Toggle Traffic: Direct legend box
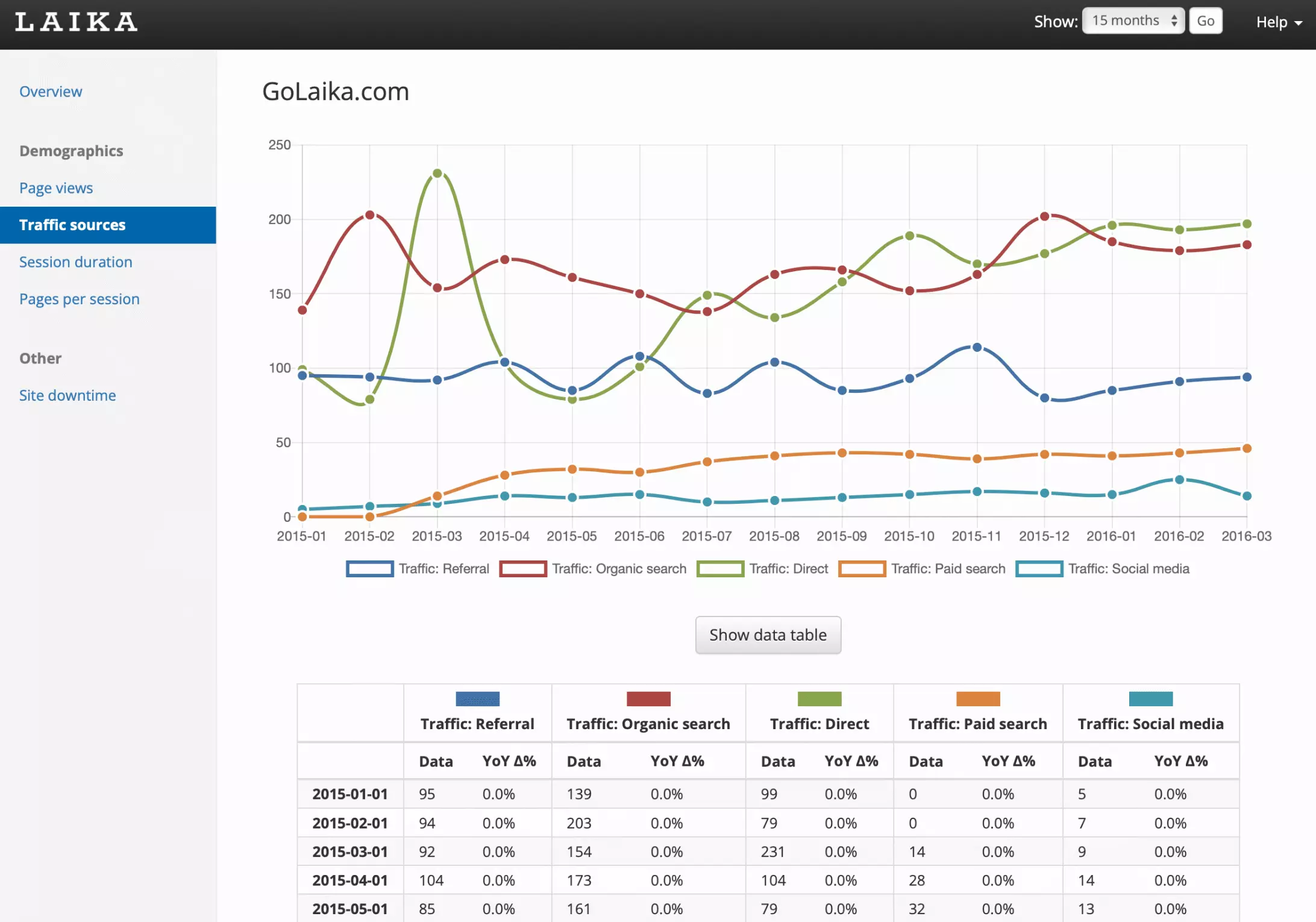The image size is (1316, 922). tap(721, 569)
